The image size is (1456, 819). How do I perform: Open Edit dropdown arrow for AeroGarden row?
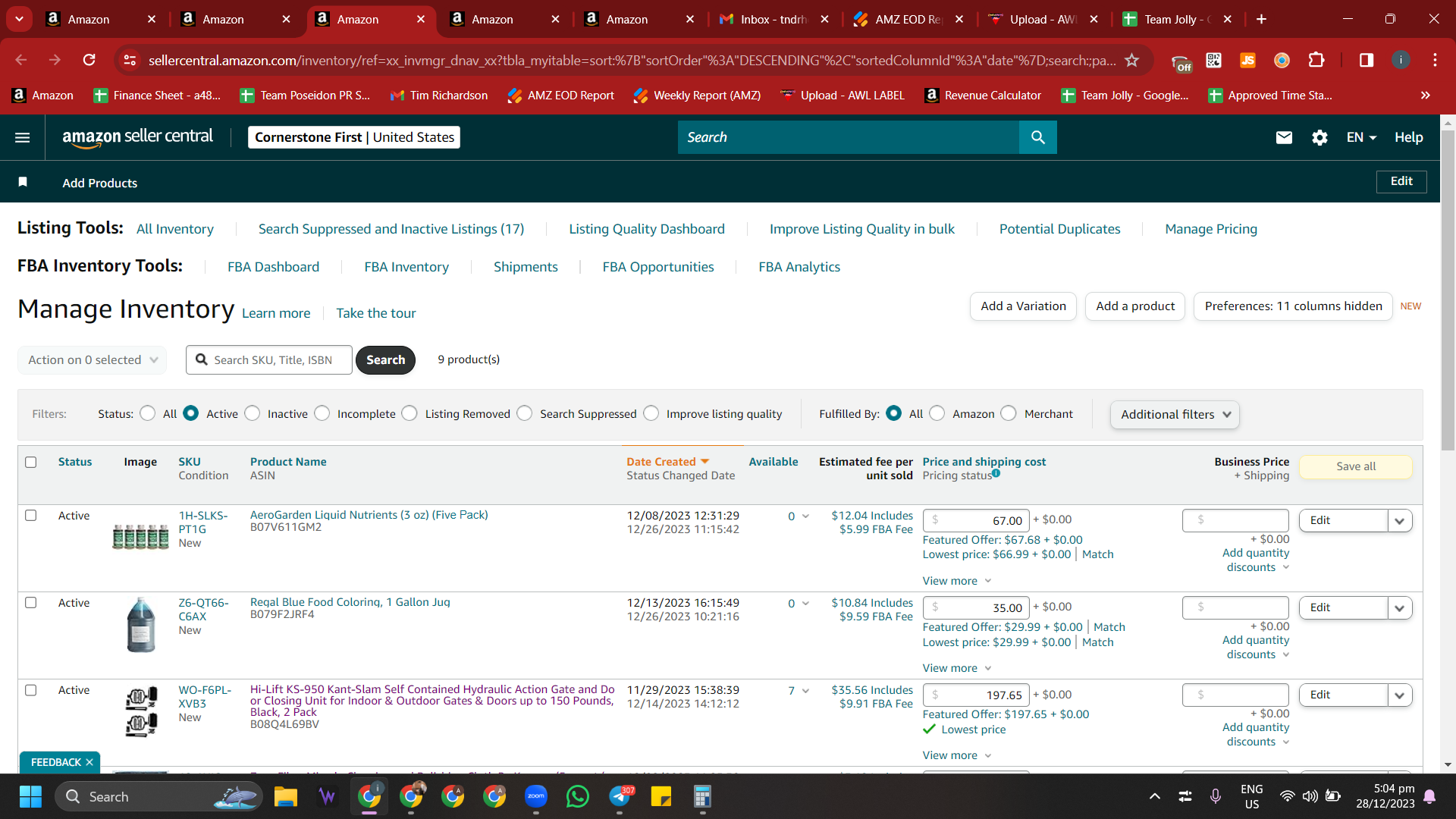click(1400, 520)
